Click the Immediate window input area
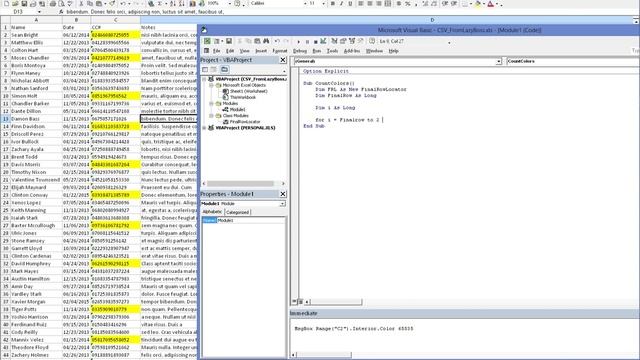The image size is (640, 360). coord(464,336)
